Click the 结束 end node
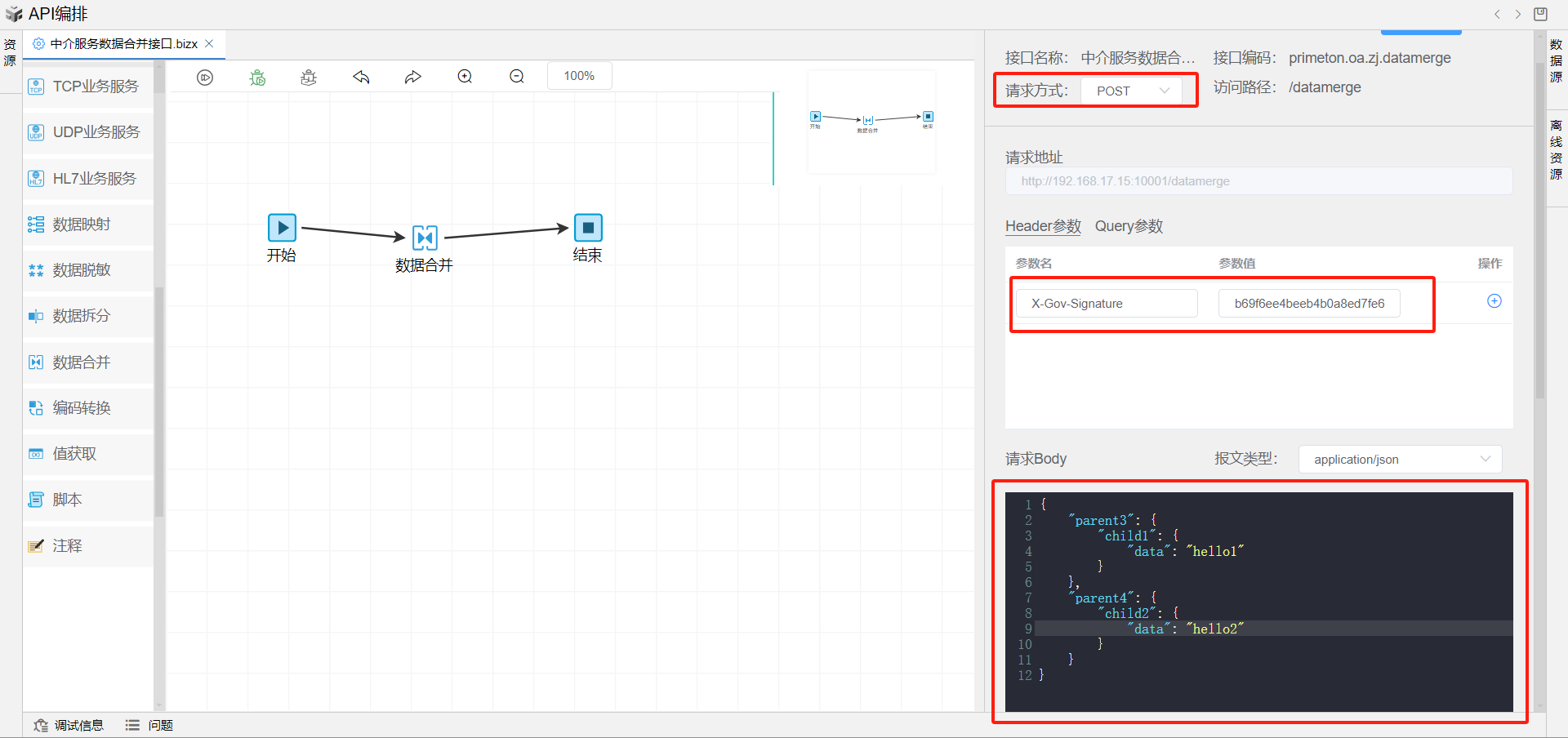The width and height of the screenshot is (1568, 738). pos(588,228)
